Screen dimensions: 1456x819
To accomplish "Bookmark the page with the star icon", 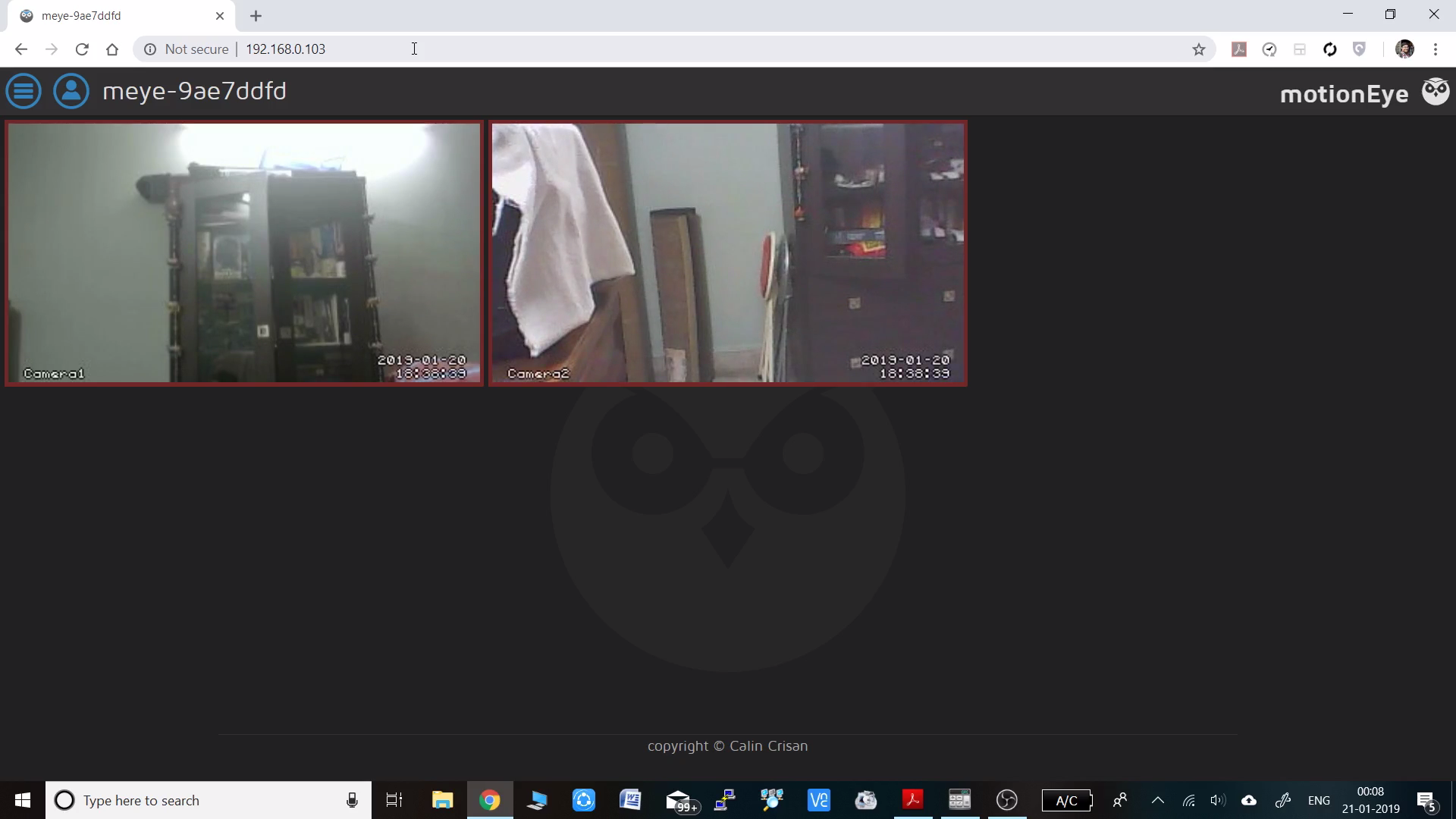I will 1199,49.
